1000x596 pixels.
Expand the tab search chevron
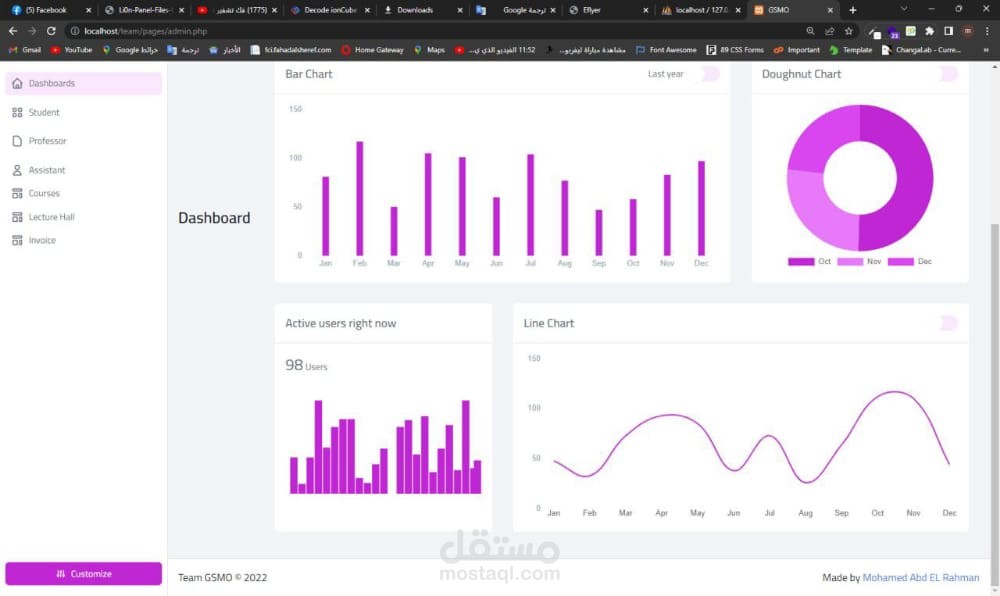point(904,9)
